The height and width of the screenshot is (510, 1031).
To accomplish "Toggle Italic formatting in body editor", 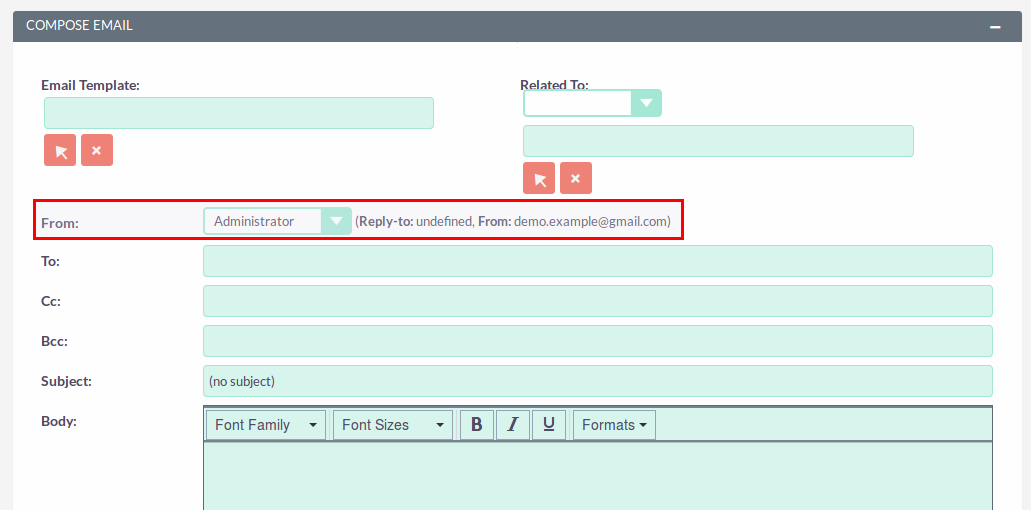I will (x=513, y=425).
